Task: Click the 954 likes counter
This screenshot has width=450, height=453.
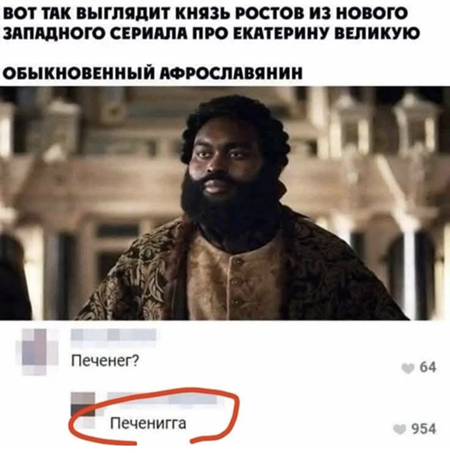Action: pos(424,429)
